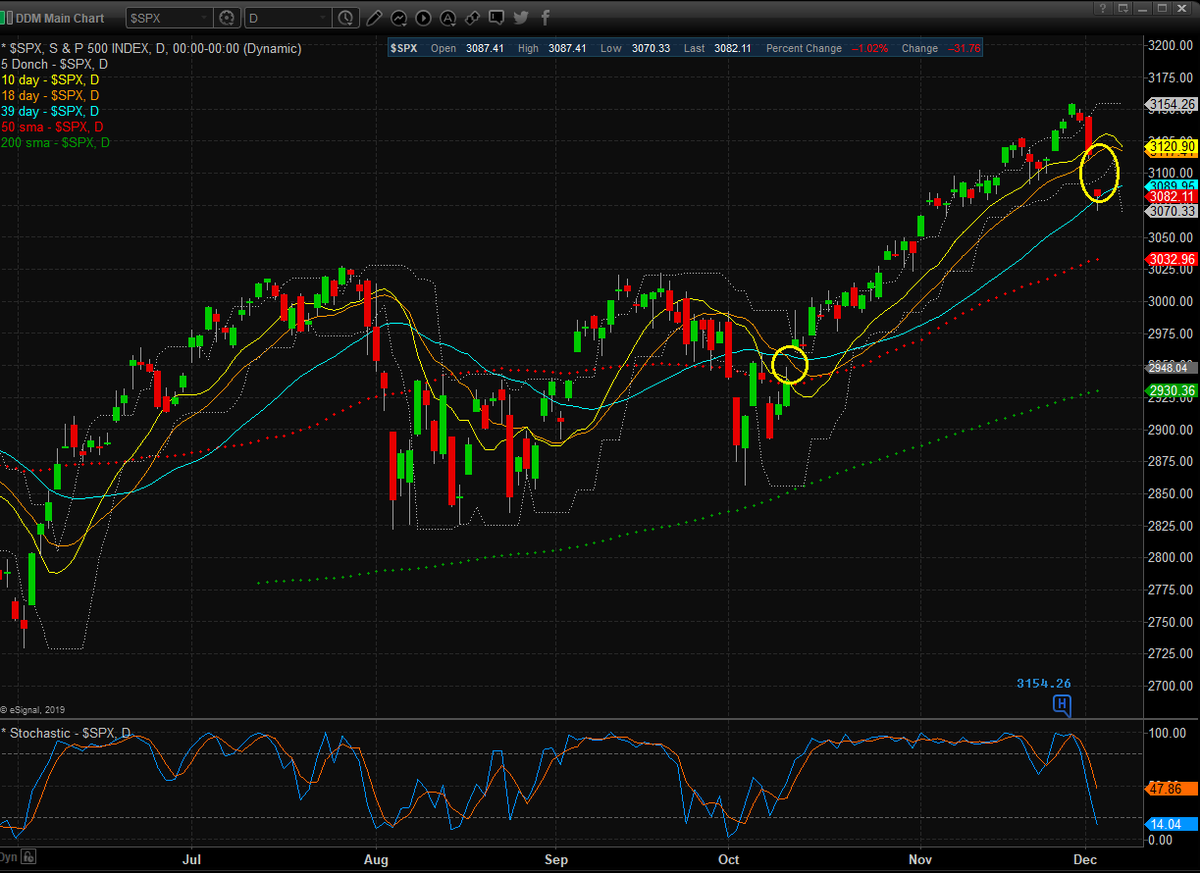Expand the D interval dropdown

pos(322,18)
